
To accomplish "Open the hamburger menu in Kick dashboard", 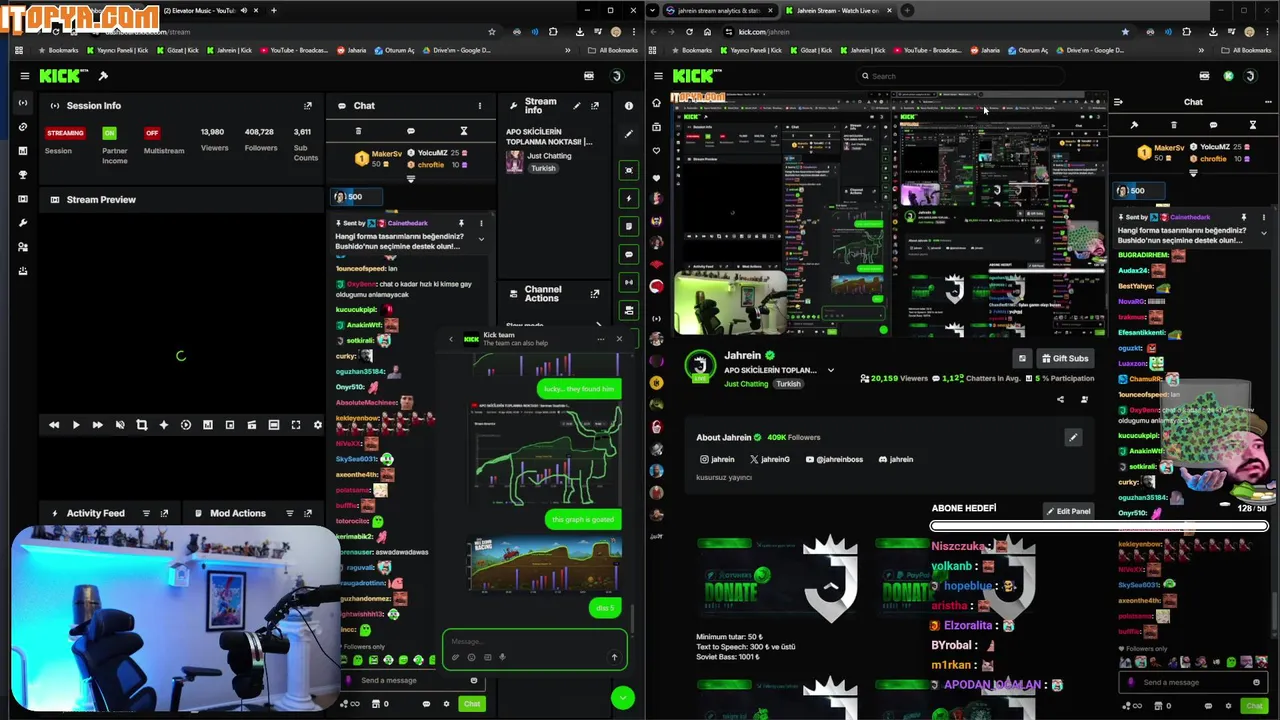I will pyautogui.click(x=24, y=76).
